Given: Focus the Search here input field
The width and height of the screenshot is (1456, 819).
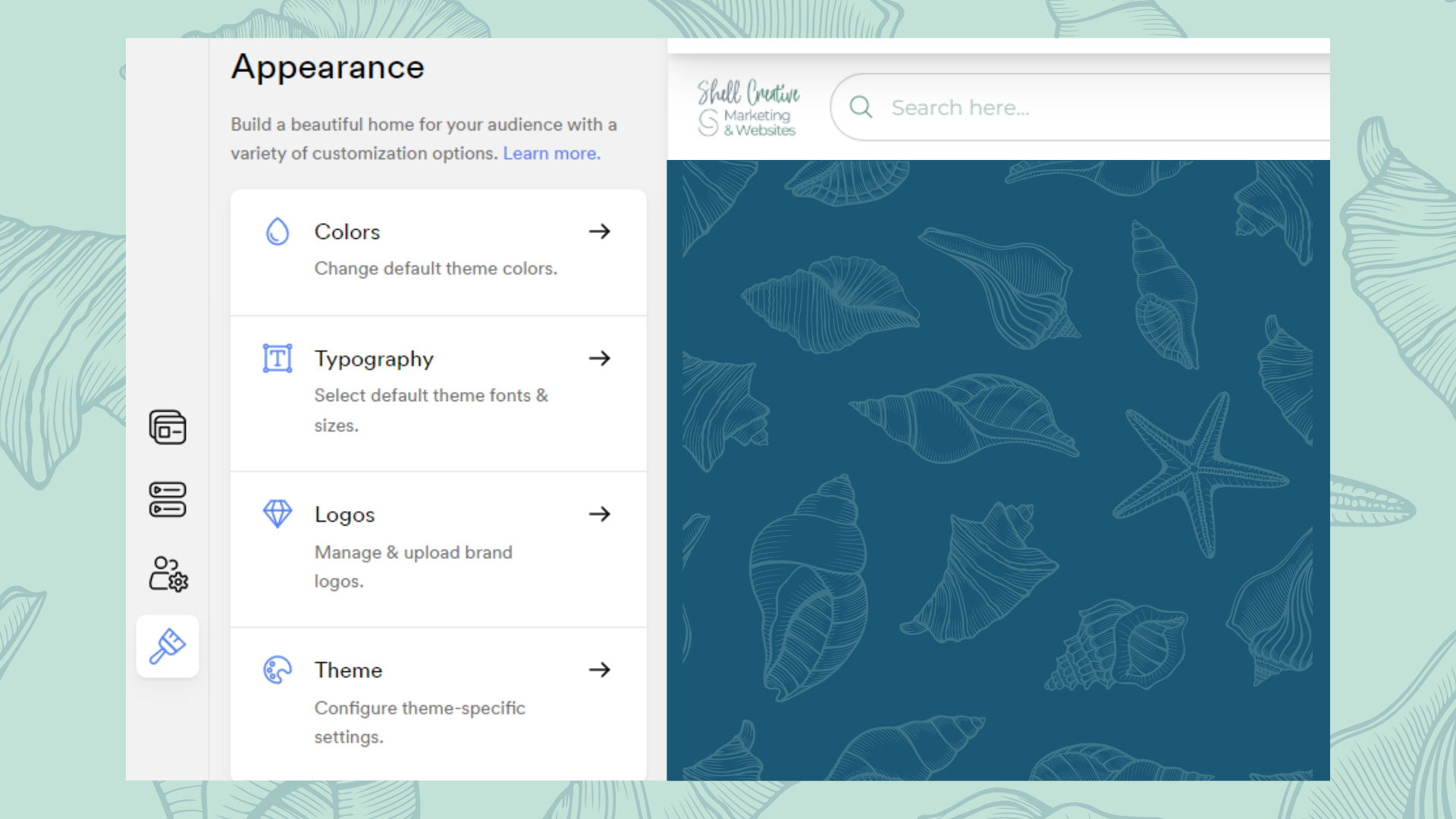Looking at the screenshot, I should (1080, 107).
